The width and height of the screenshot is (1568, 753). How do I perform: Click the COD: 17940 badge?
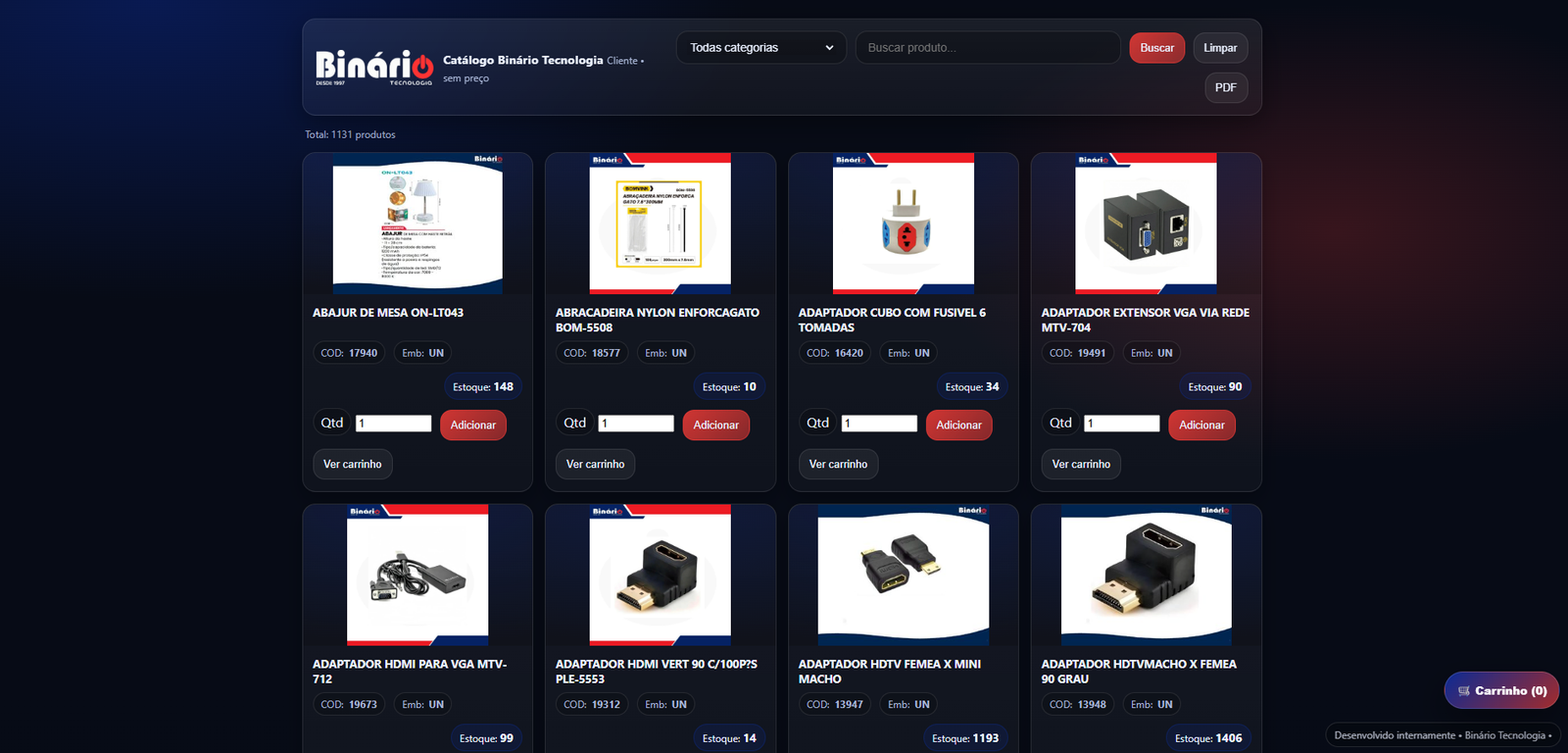[x=349, y=353]
